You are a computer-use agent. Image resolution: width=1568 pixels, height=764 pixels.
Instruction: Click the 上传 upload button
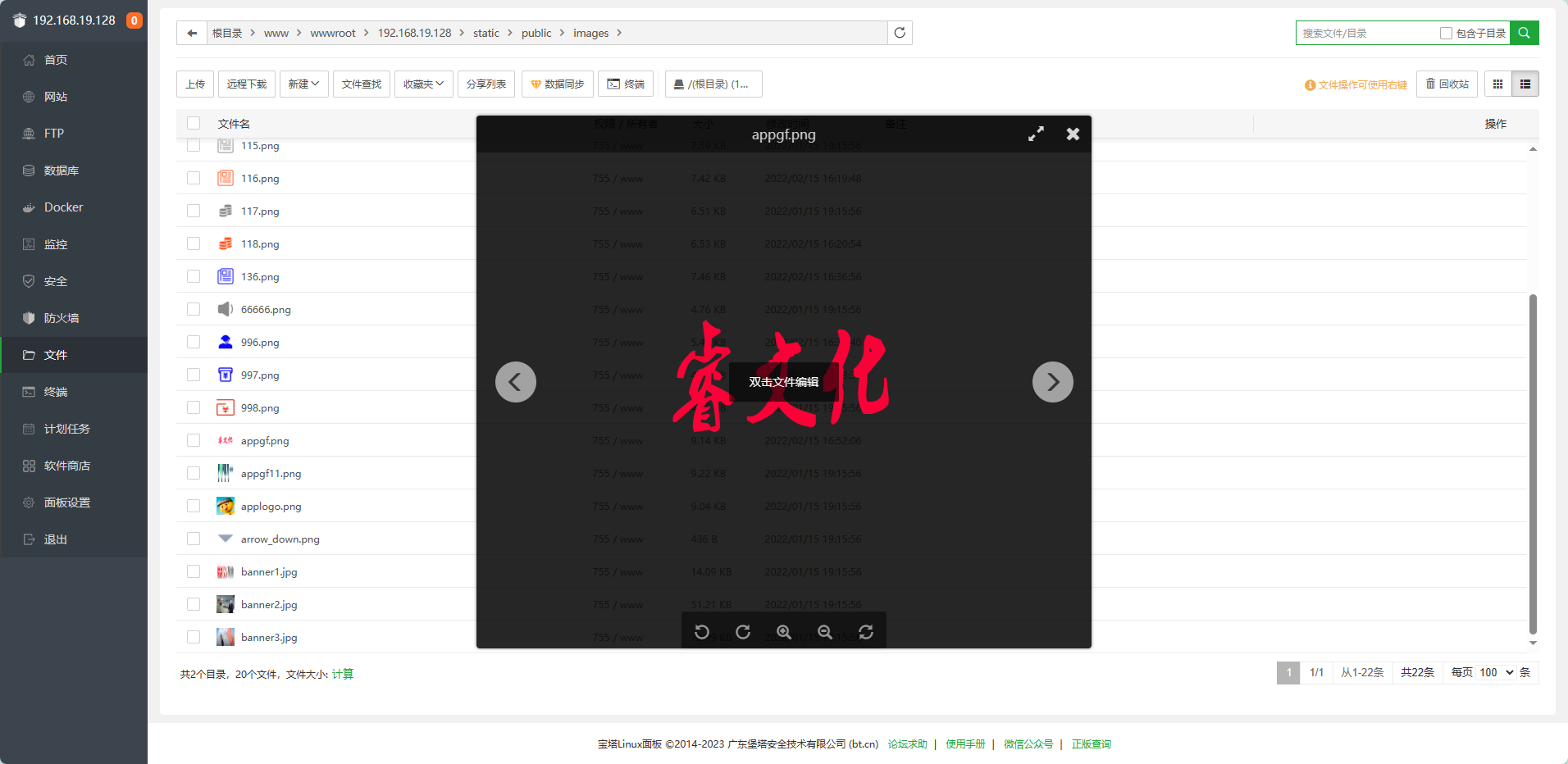coord(195,84)
